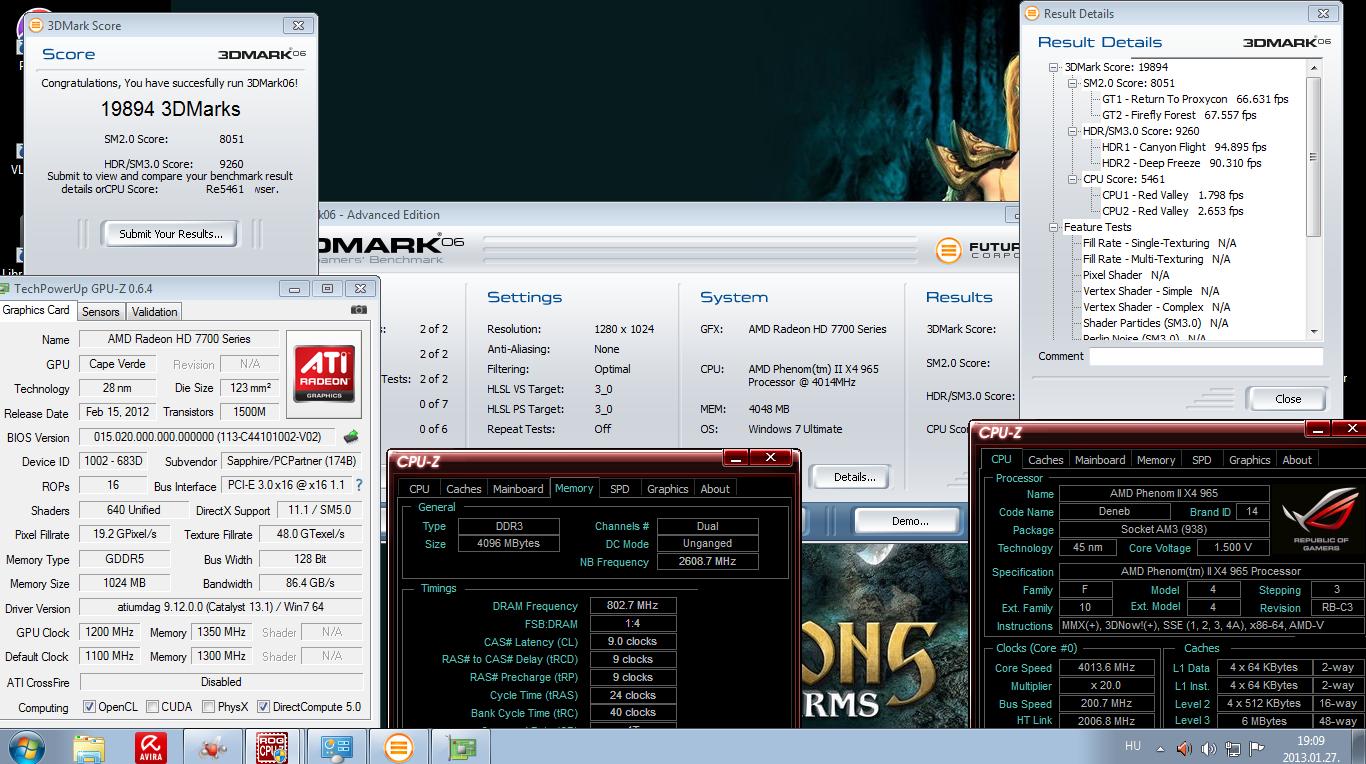The width and height of the screenshot is (1366, 764).
Task: Select 'Pixel Shader N/A' row
Action: pyautogui.click(x=1126, y=275)
